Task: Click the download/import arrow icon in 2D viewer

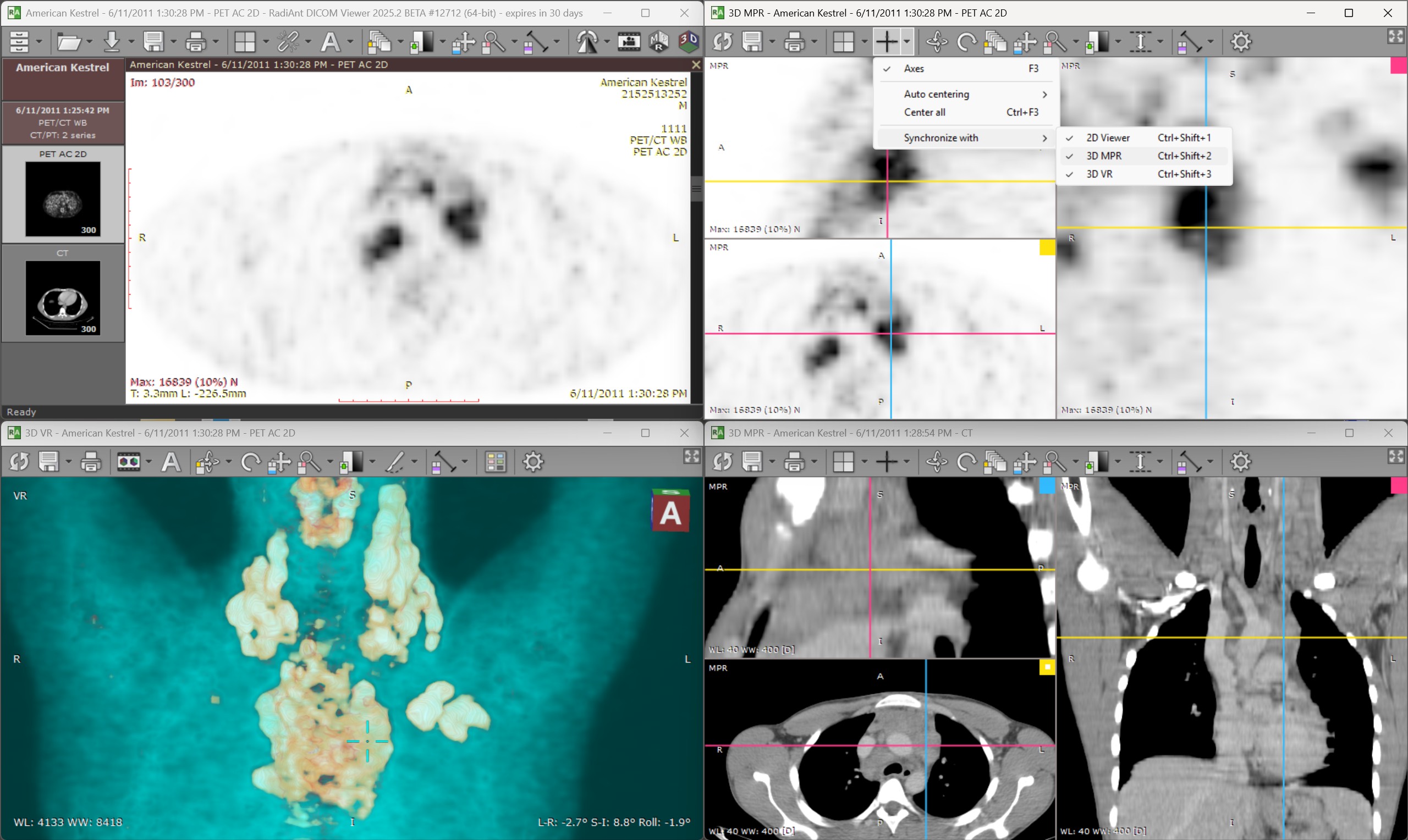Action: tap(112, 41)
